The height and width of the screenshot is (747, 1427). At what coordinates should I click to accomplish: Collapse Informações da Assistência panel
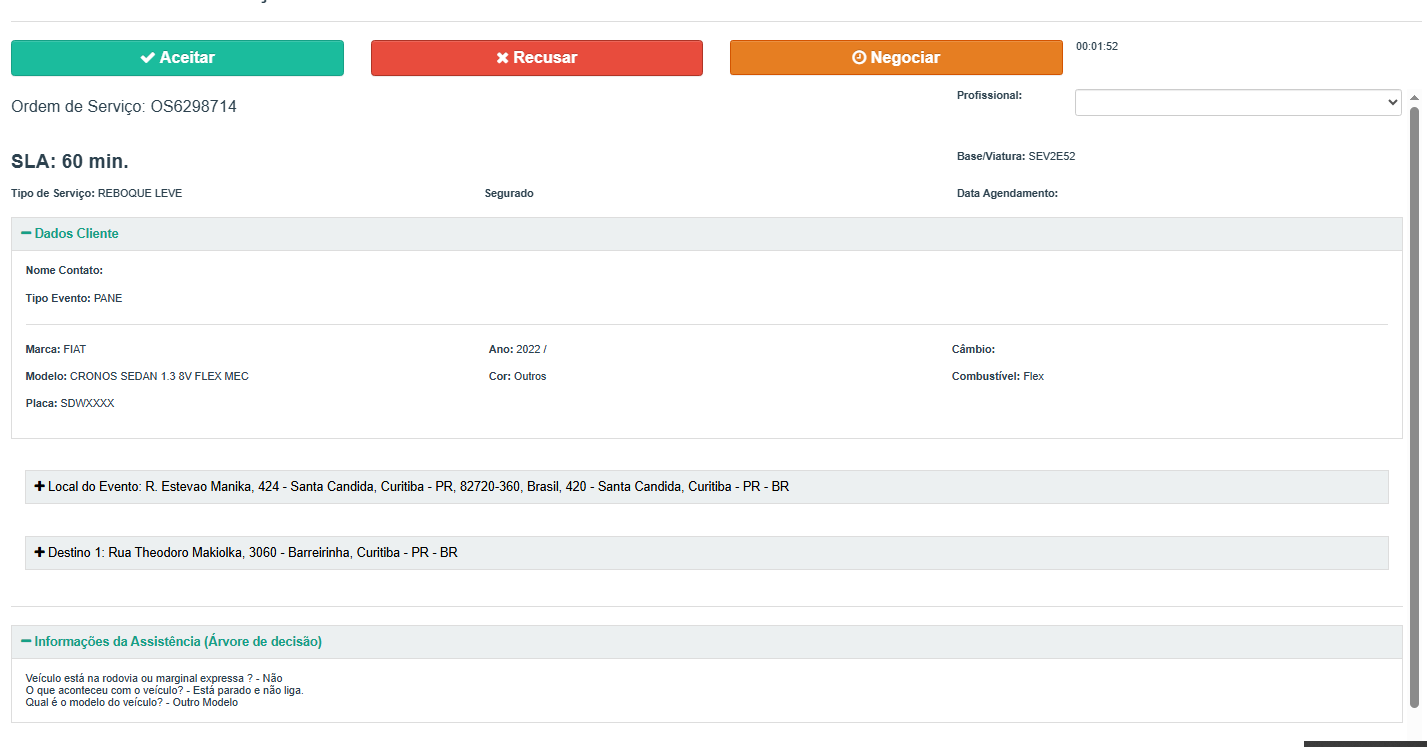707,642
